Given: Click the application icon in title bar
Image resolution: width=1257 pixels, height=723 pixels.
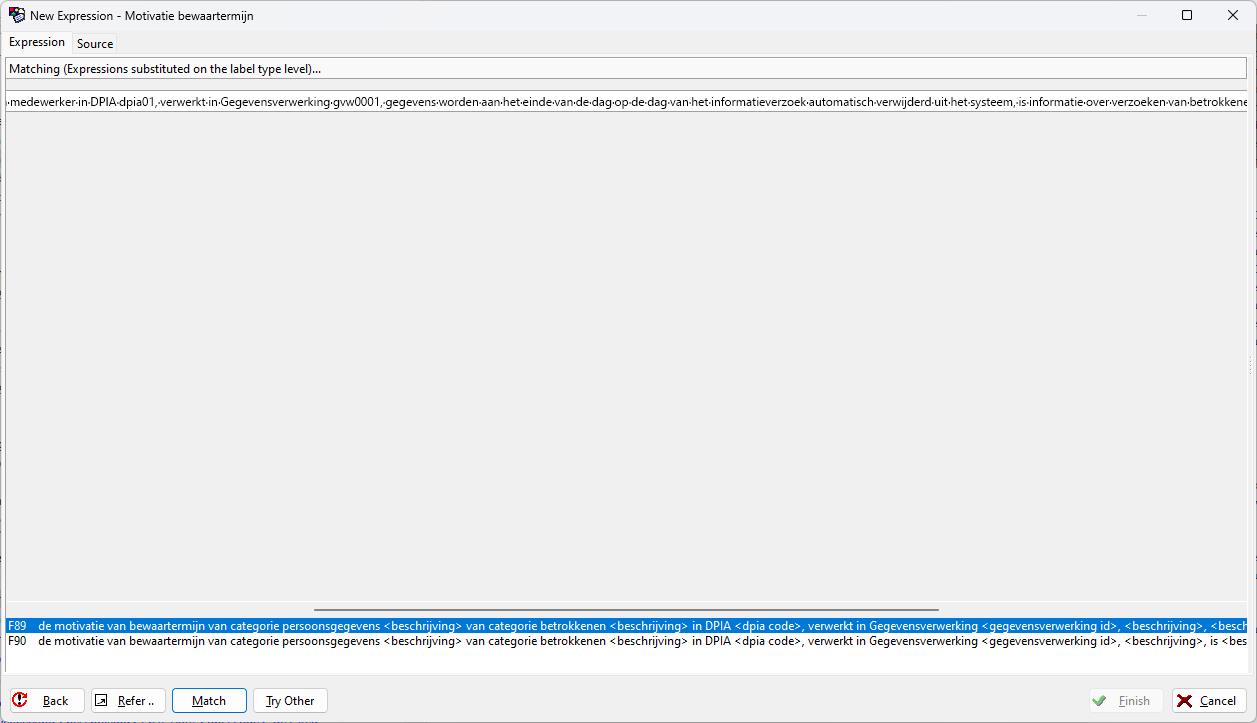Looking at the screenshot, I should pyautogui.click(x=16, y=15).
